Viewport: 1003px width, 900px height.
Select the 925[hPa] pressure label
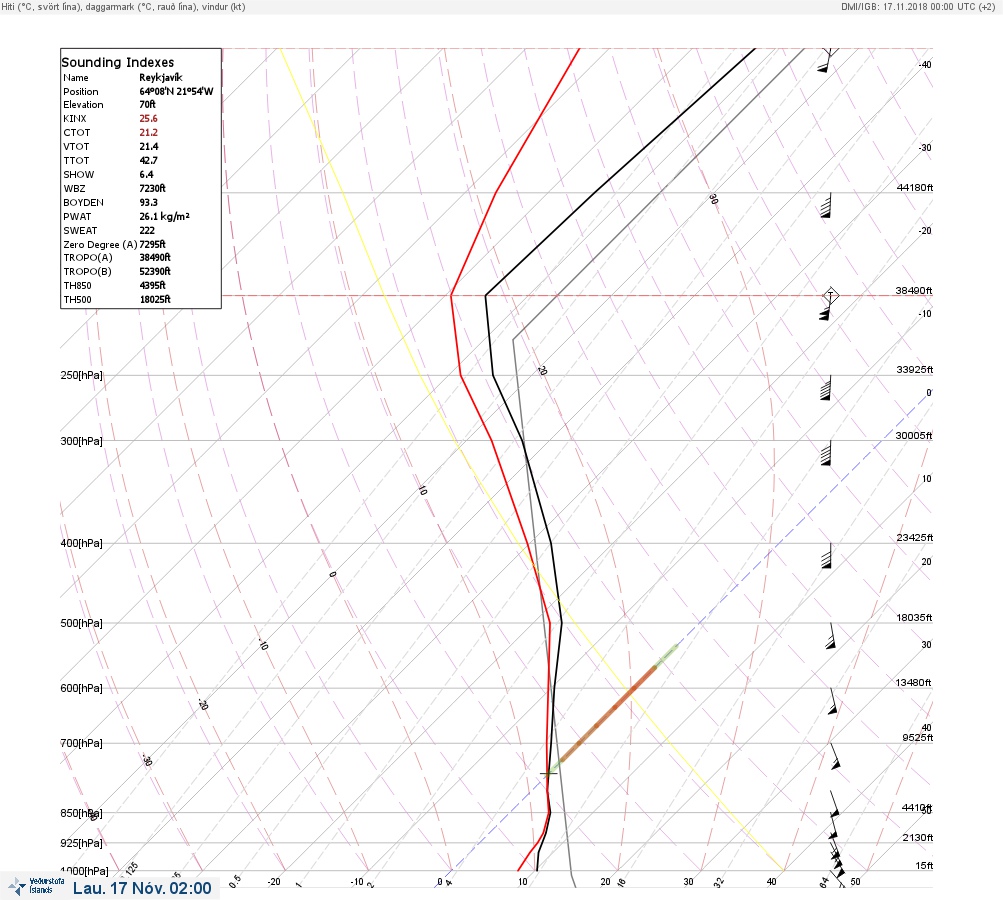81,843
